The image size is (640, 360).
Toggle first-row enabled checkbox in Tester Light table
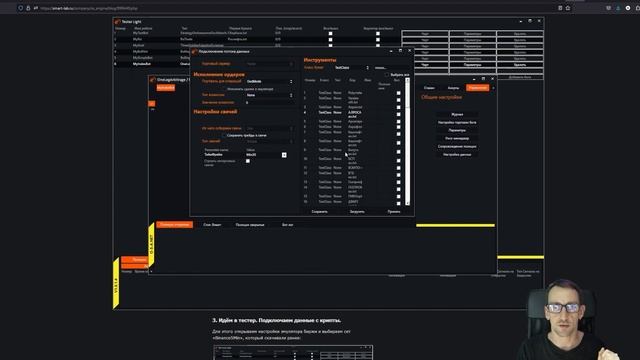click(330, 34)
